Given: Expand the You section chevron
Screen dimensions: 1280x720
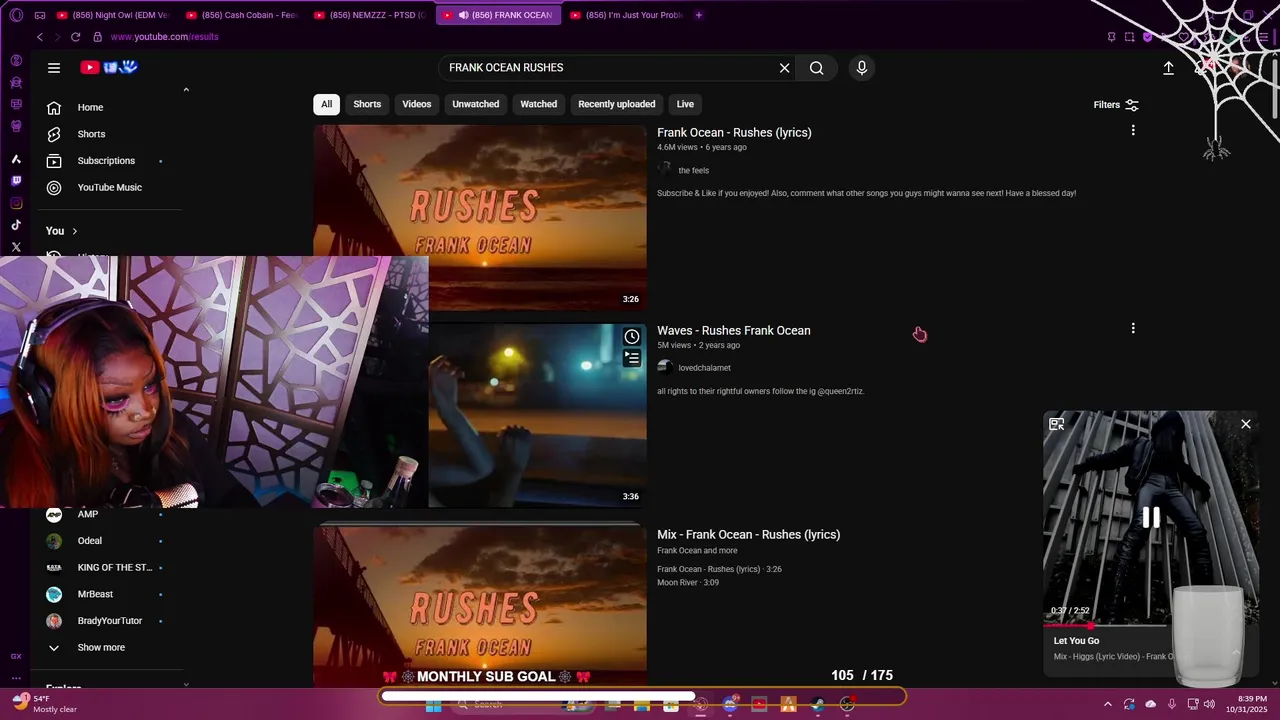Looking at the screenshot, I should coord(74,231).
